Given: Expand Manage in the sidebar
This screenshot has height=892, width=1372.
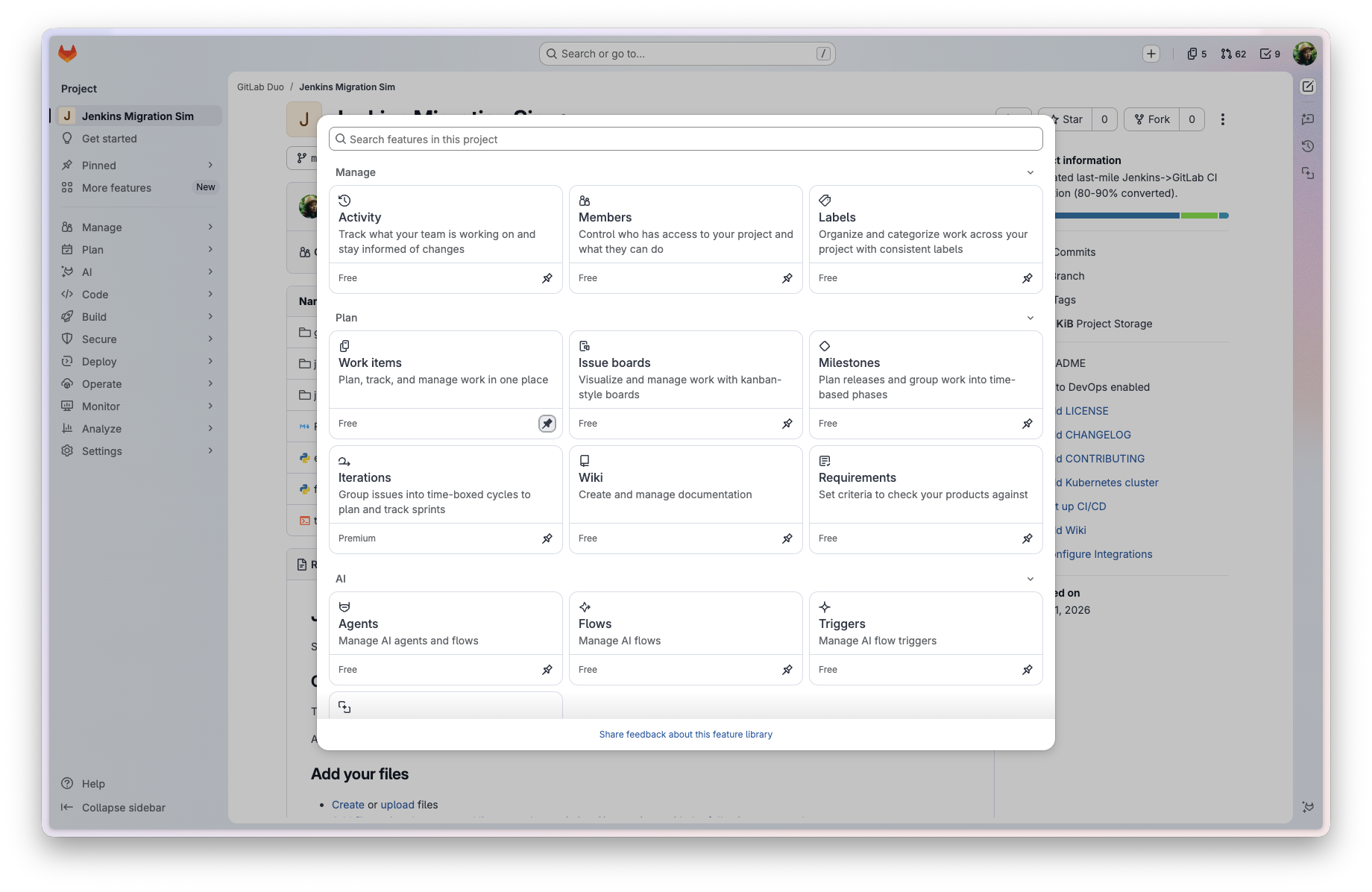Looking at the screenshot, I should click(x=139, y=227).
